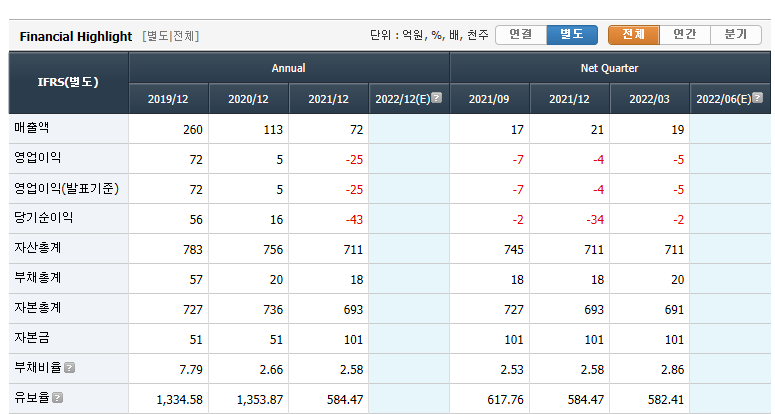Click the 736 total equity value
The width and height of the screenshot is (775, 414).
pyautogui.click(x=273, y=310)
